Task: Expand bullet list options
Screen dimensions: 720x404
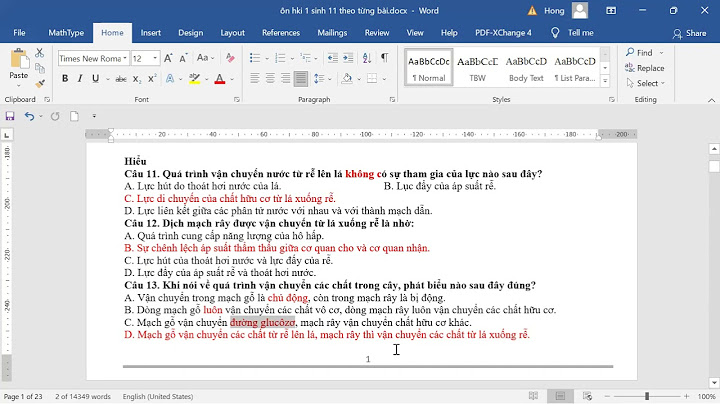Action: click(x=267, y=58)
